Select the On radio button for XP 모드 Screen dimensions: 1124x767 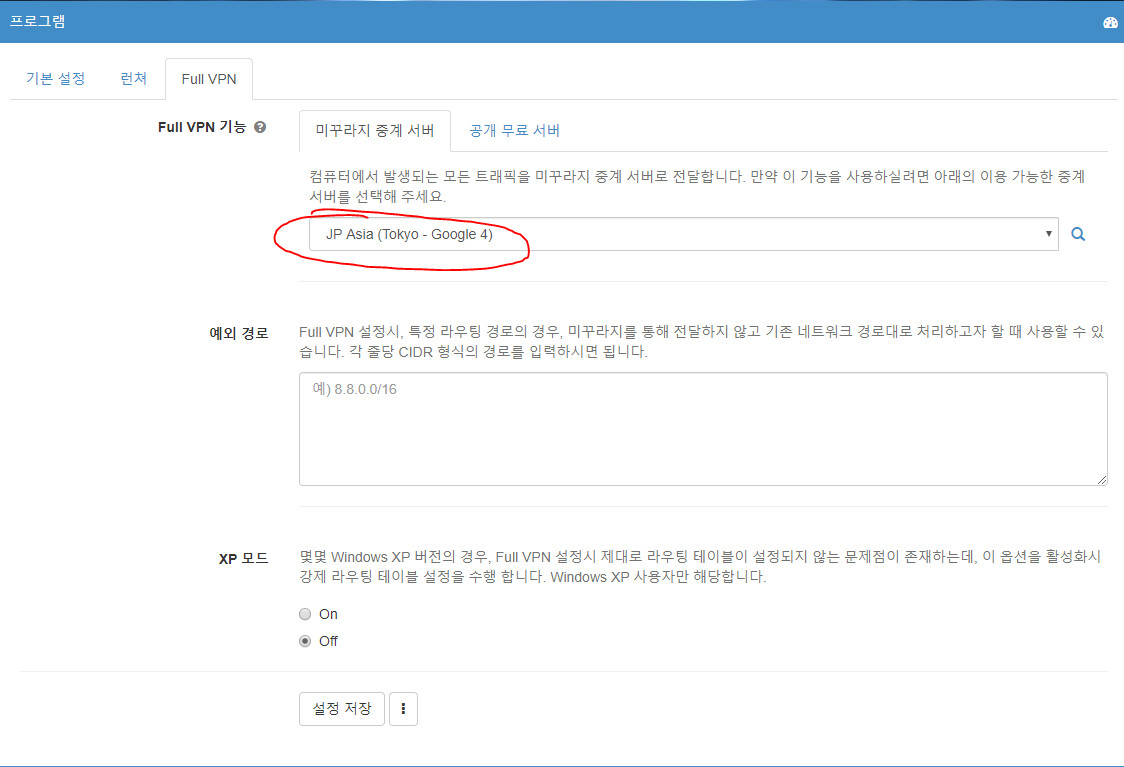point(305,614)
